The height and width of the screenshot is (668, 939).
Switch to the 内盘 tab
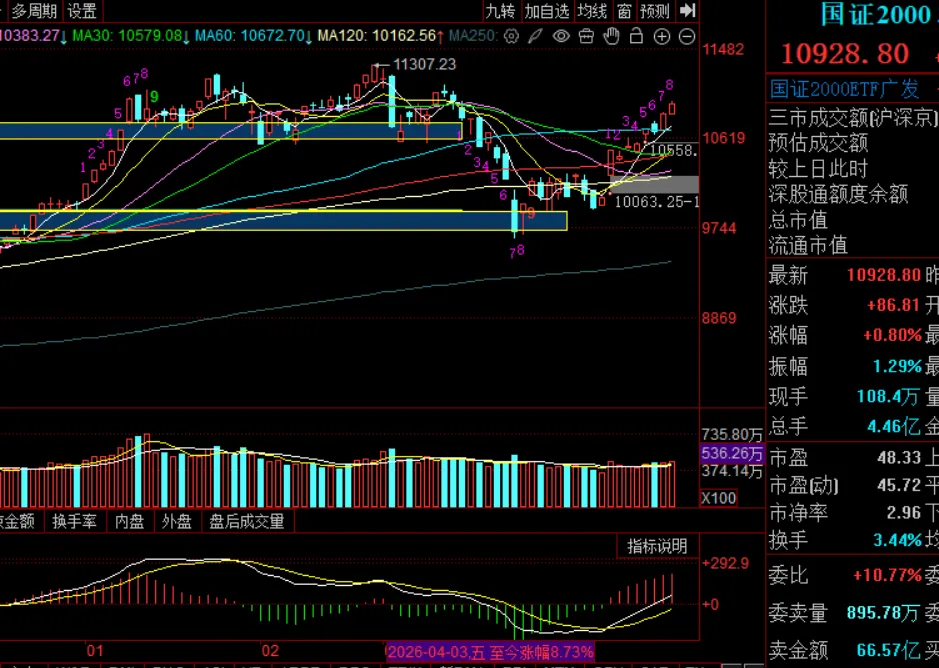[x=129, y=521]
